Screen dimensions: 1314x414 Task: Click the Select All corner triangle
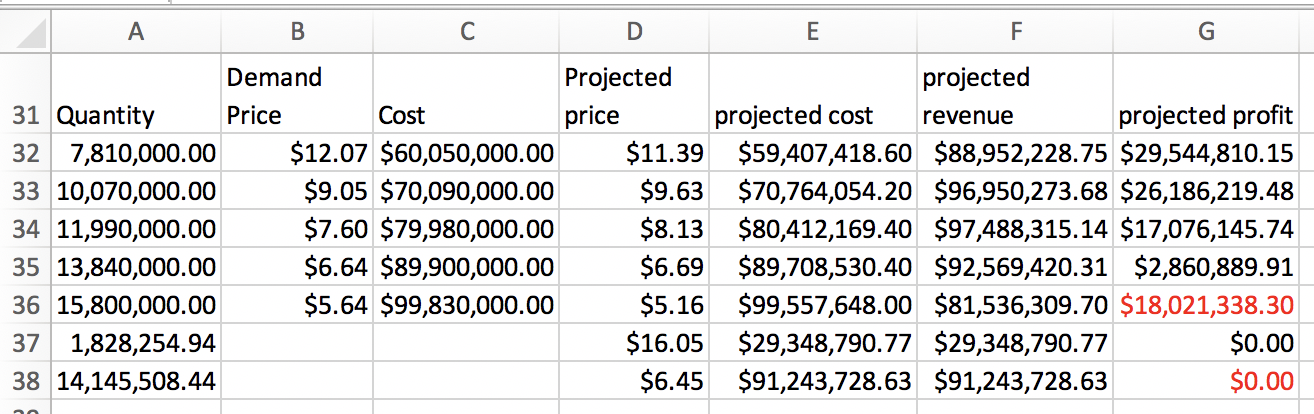(26, 33)
